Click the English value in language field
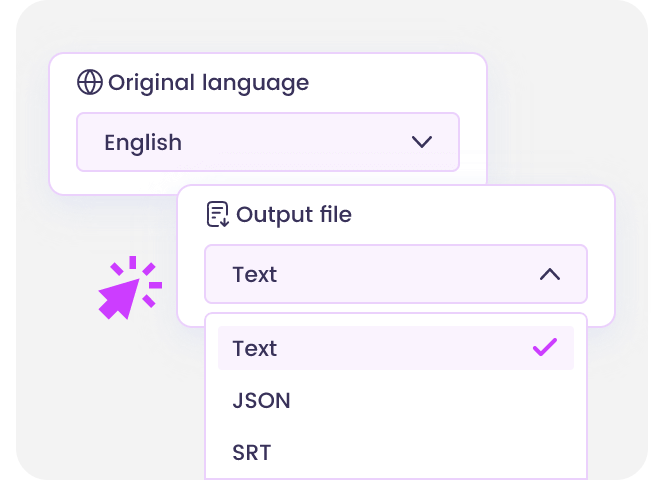This screenshot has width=664, height=480. [x=143, y=142]
